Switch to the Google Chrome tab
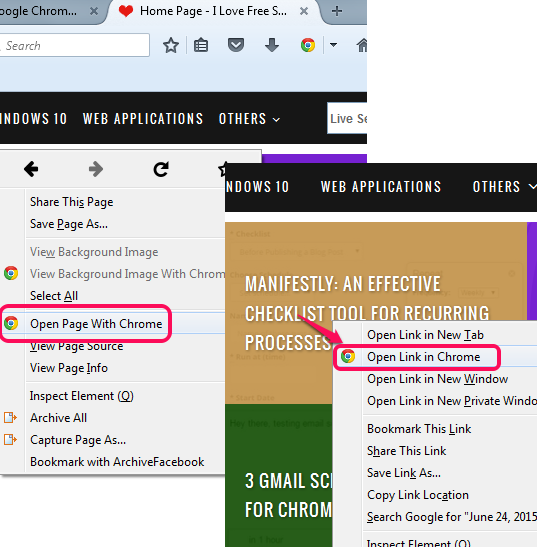Image resolution: width=537 pixels, height=547 pixels. pyautogui.click(x=52, y=11)
